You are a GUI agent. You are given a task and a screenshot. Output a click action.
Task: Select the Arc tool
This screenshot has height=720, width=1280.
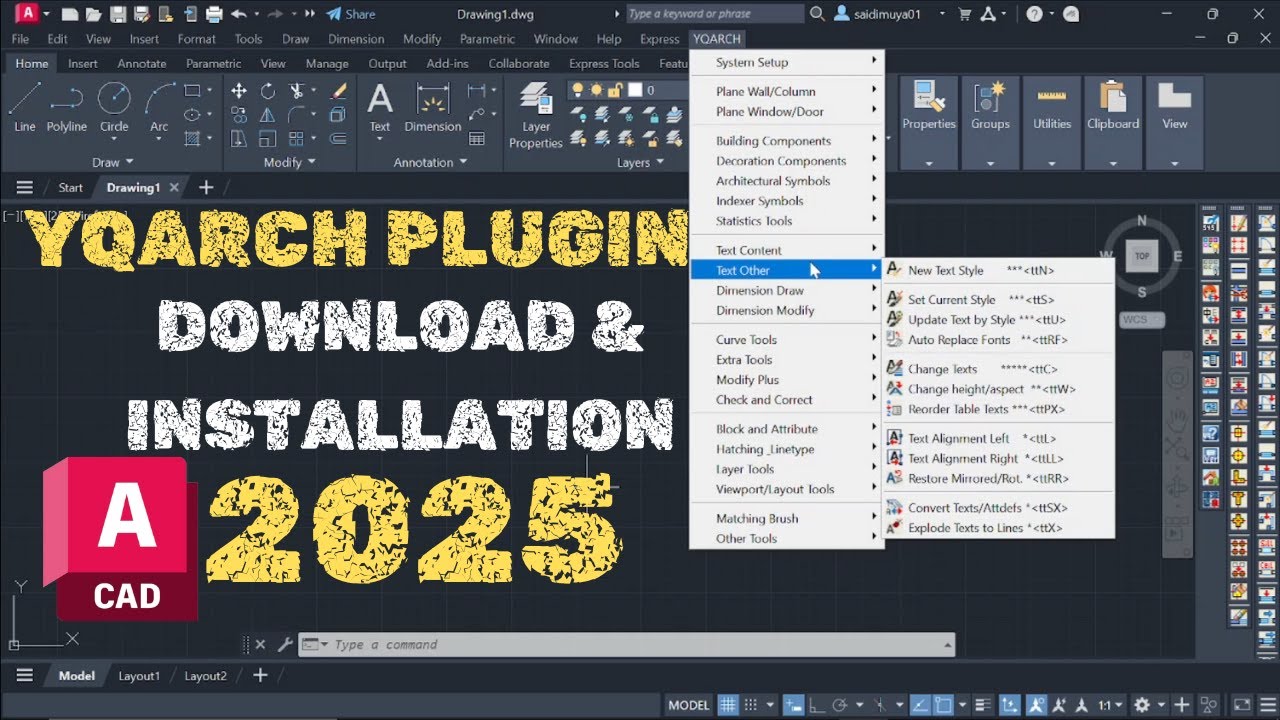(159, 107)
